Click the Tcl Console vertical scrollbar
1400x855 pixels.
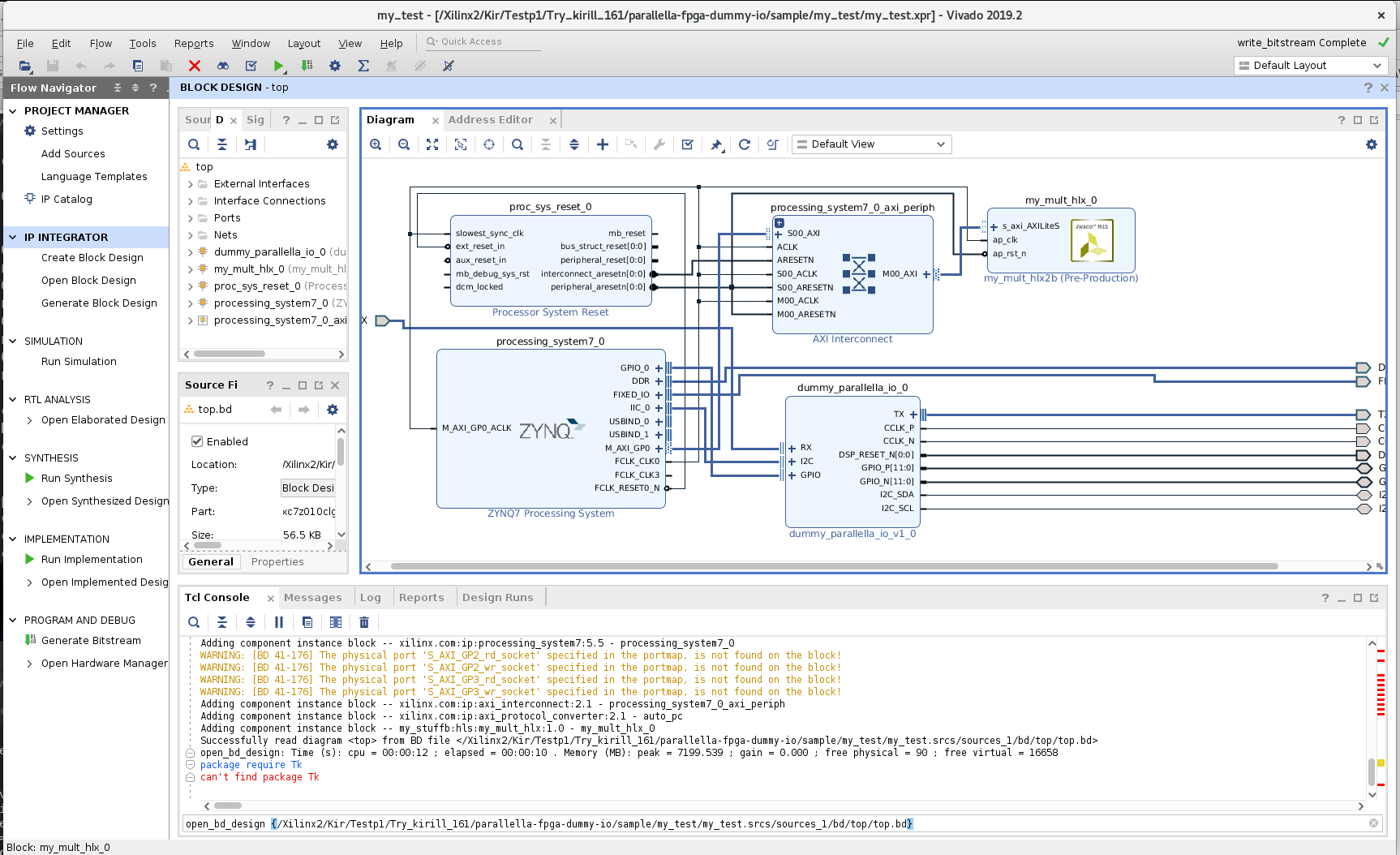coord(1372,771)
